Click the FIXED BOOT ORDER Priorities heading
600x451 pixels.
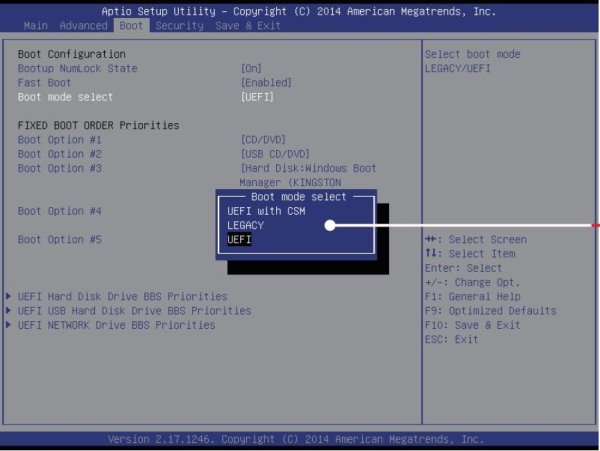point(98,125)
